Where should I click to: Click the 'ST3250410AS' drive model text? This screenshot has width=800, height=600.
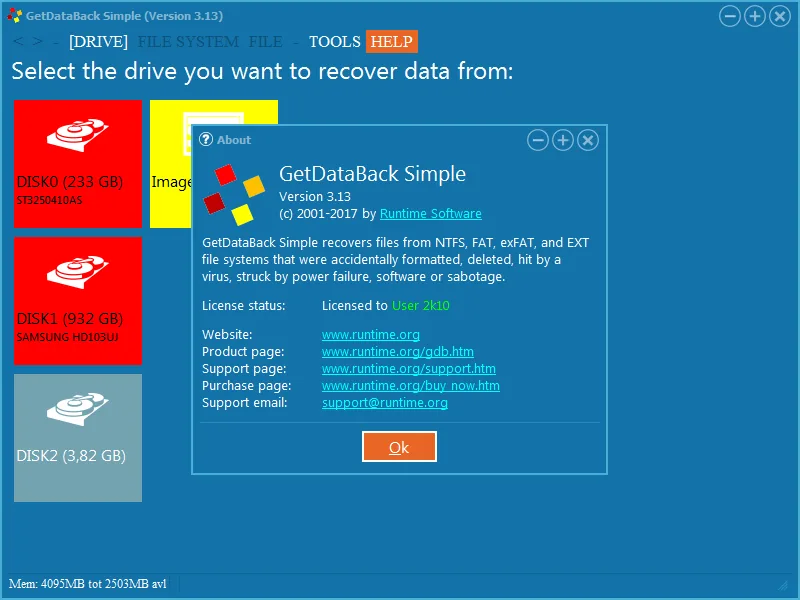(x=49, y=200)
